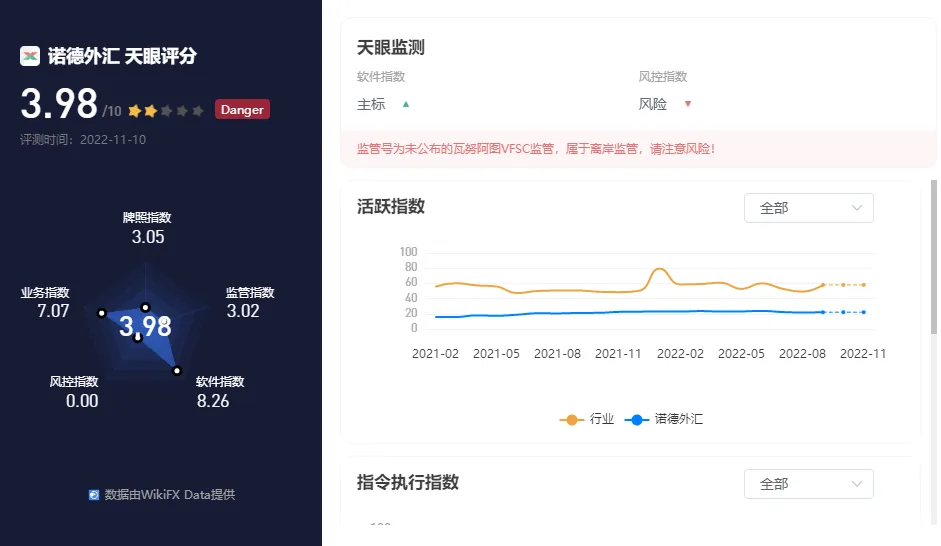Click the 监管指数 3.02 value
Image resolution: width=941 pixels, height=546 pixels.
pos(242,311)
